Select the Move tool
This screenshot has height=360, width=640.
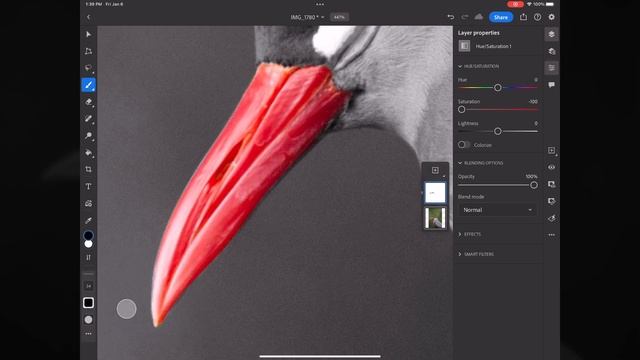(89, 34)
